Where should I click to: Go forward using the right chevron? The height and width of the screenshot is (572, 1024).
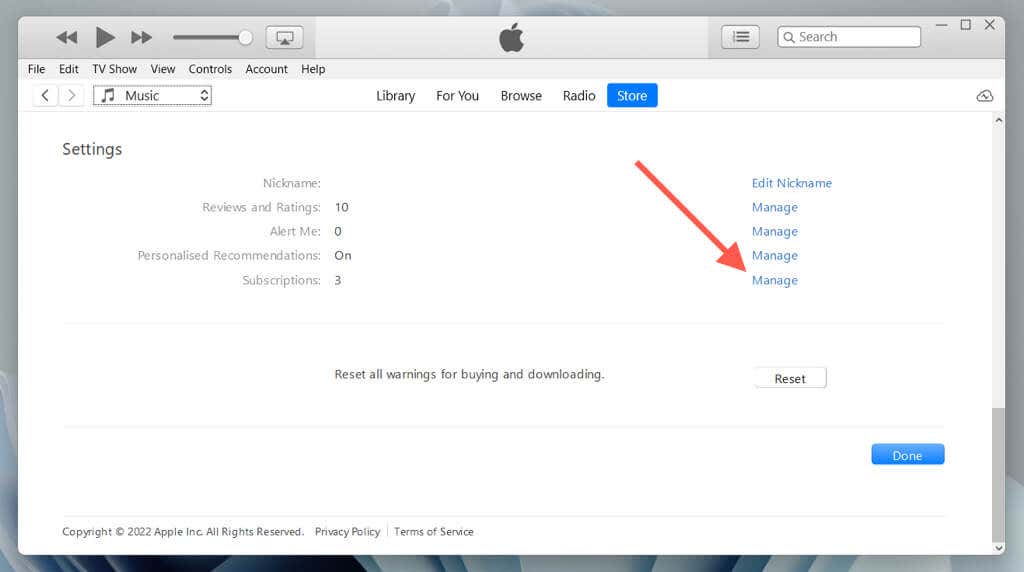(x=71, y=96)
